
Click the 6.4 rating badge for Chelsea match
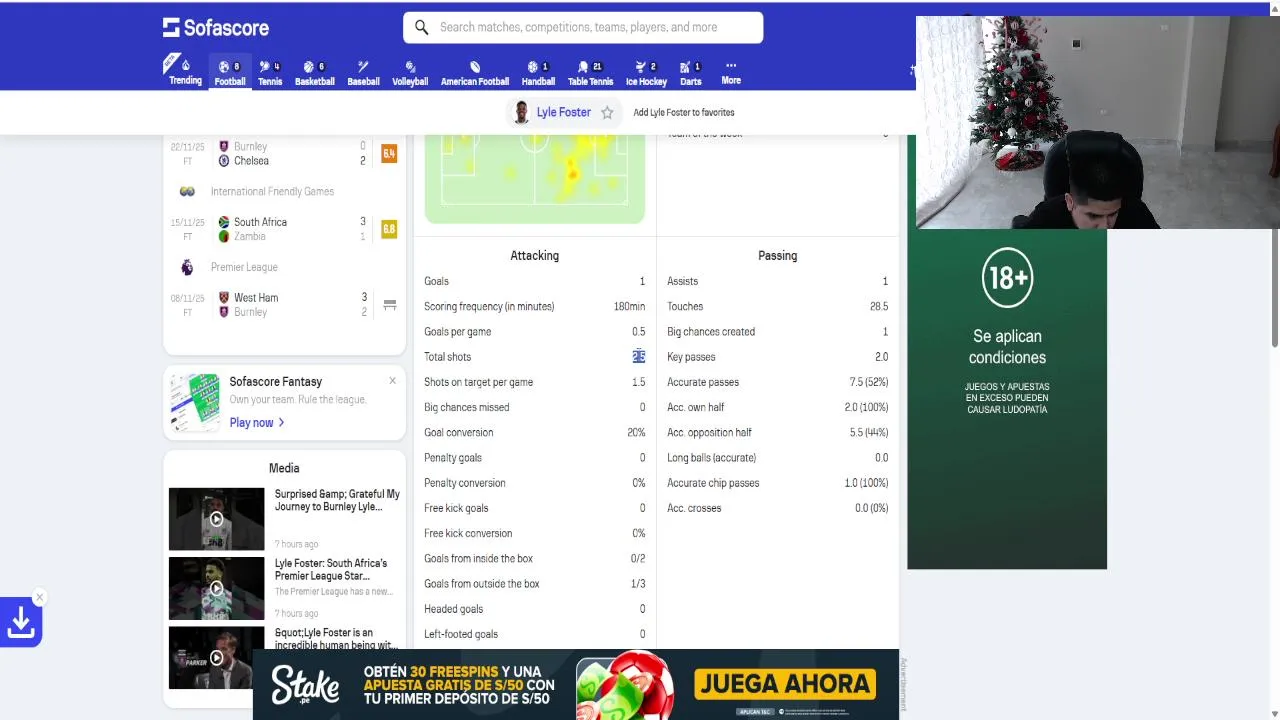[x=389, y=153]
